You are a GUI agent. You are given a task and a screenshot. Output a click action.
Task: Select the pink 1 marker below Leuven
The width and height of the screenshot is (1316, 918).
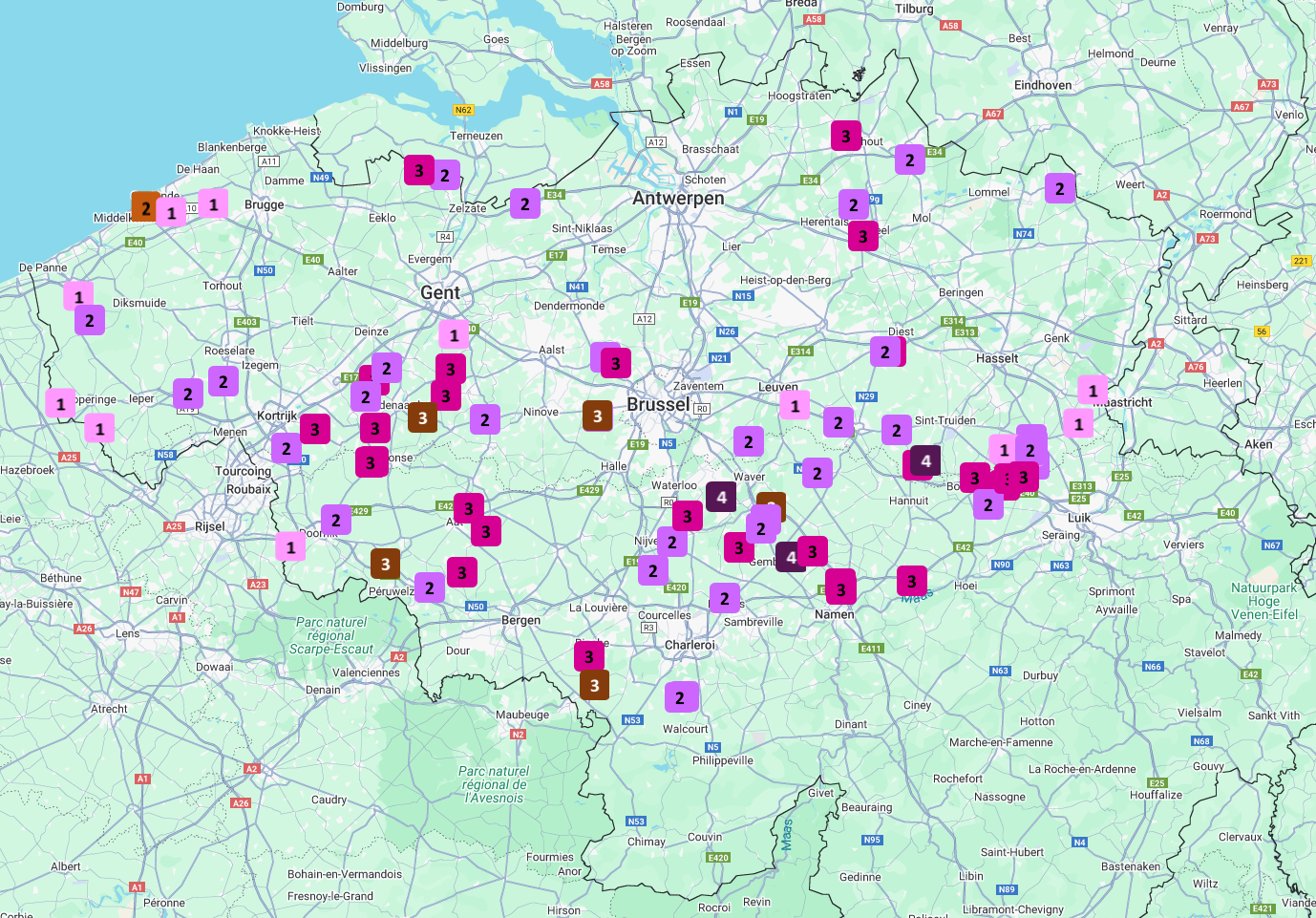(x=795, y=405)
